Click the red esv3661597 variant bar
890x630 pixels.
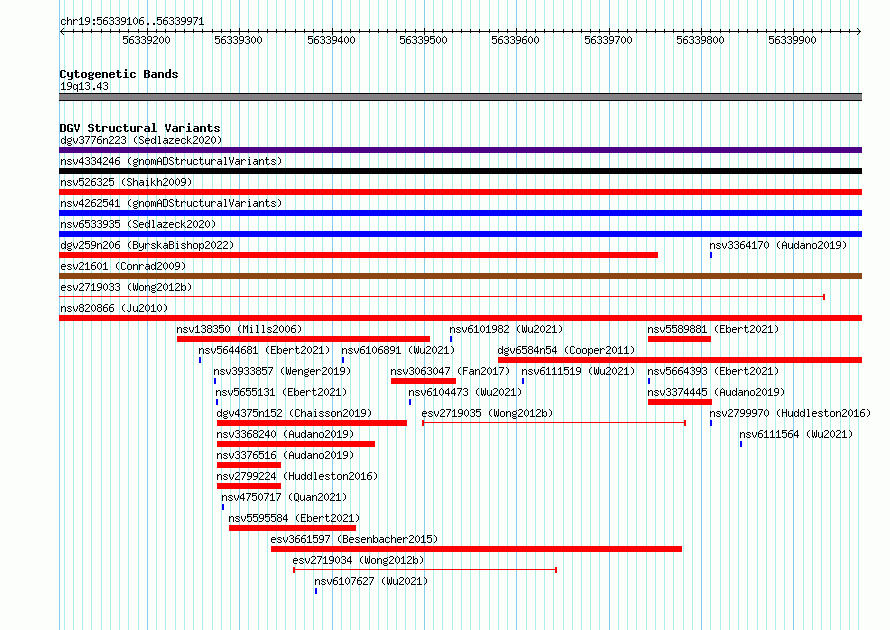[476, 549]
